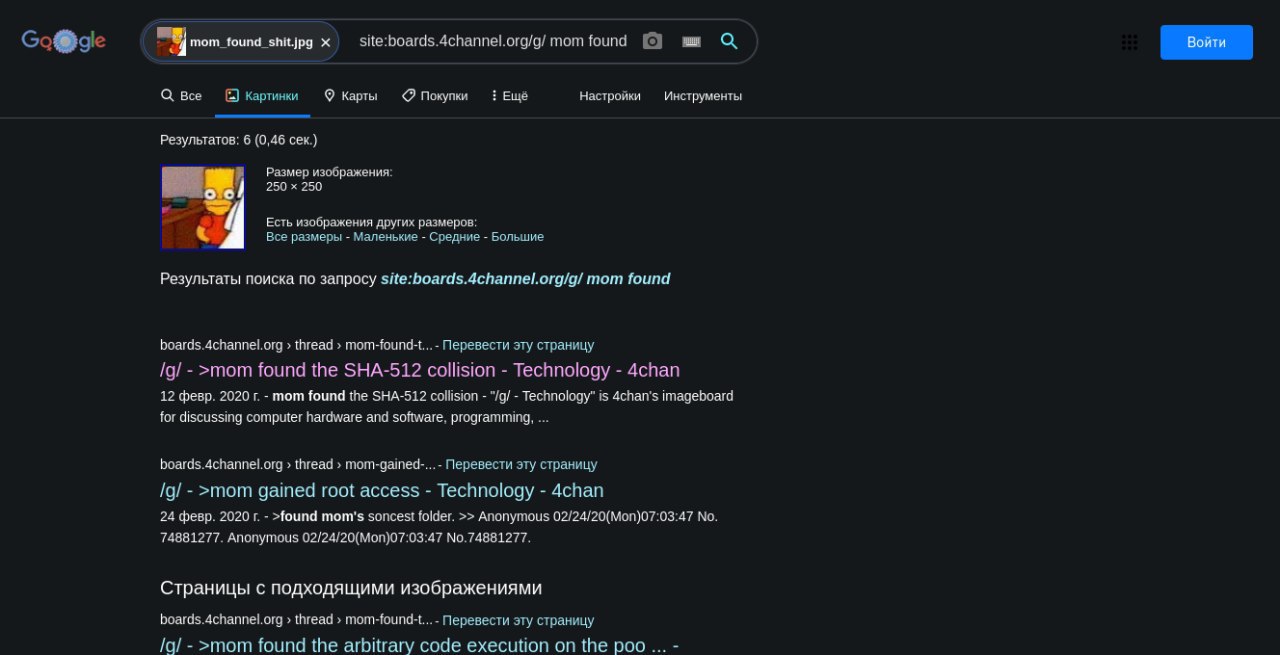Open Инструменты search tools
The image size is (1280, 655).
703,96
